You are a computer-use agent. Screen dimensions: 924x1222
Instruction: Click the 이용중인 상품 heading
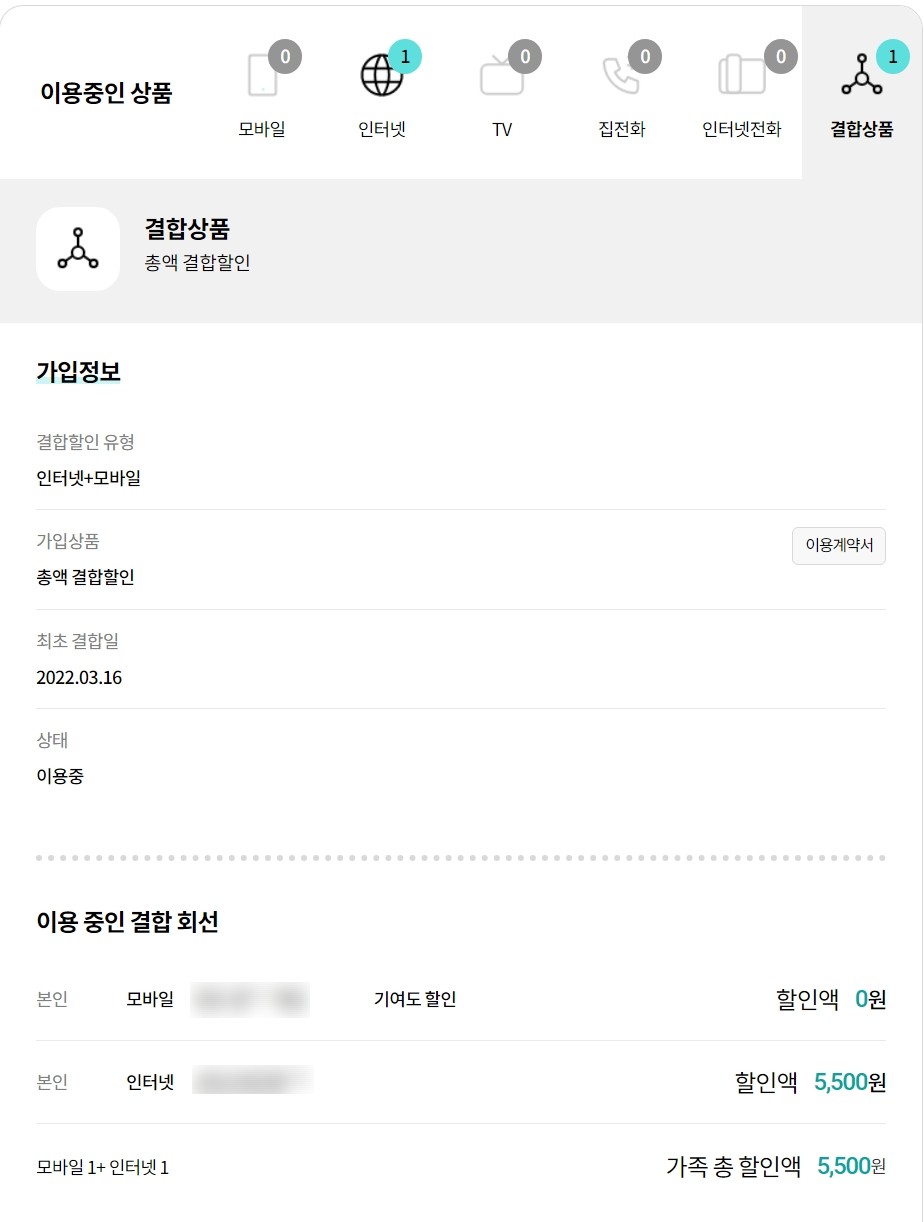(106, 93)
